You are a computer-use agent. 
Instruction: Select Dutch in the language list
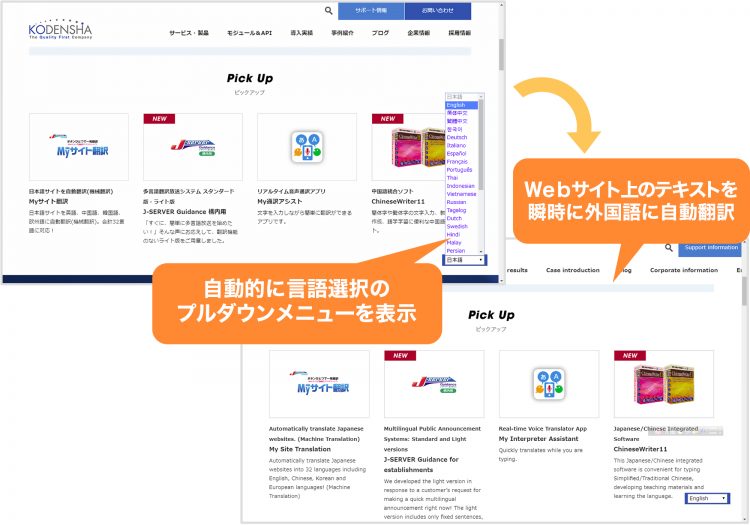(x=461, y=219)
